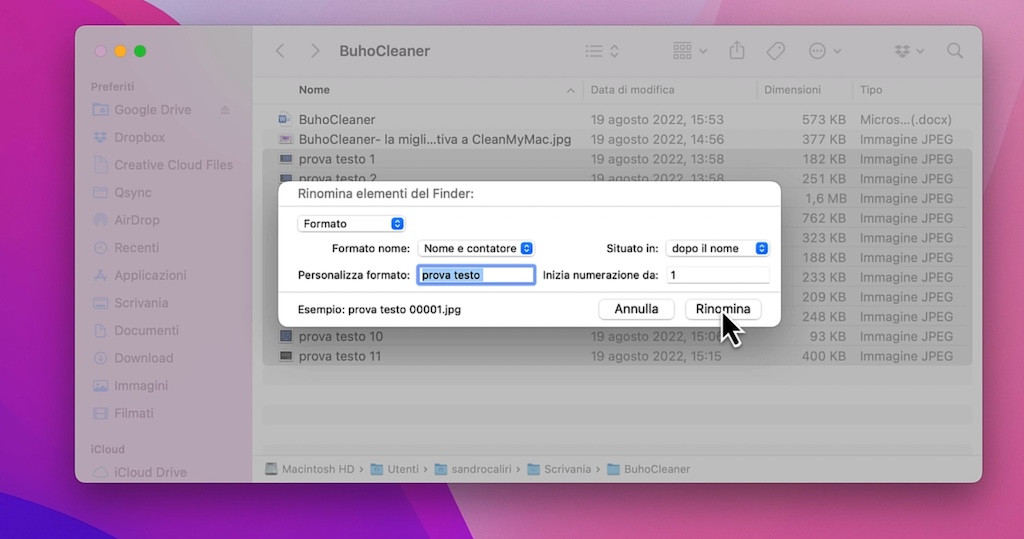Click the Rinomina button
1024x539 pixels.
click(x=723, y=309)
